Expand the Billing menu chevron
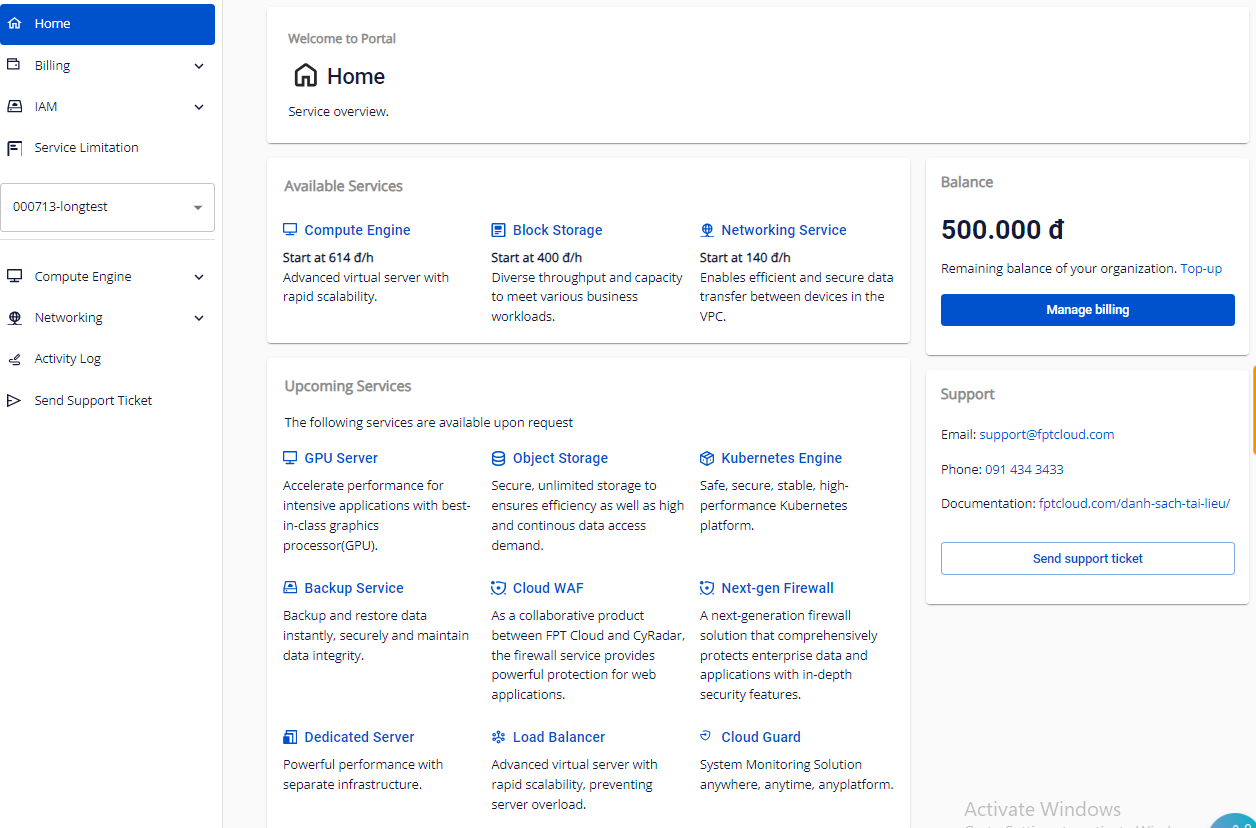 199,66
